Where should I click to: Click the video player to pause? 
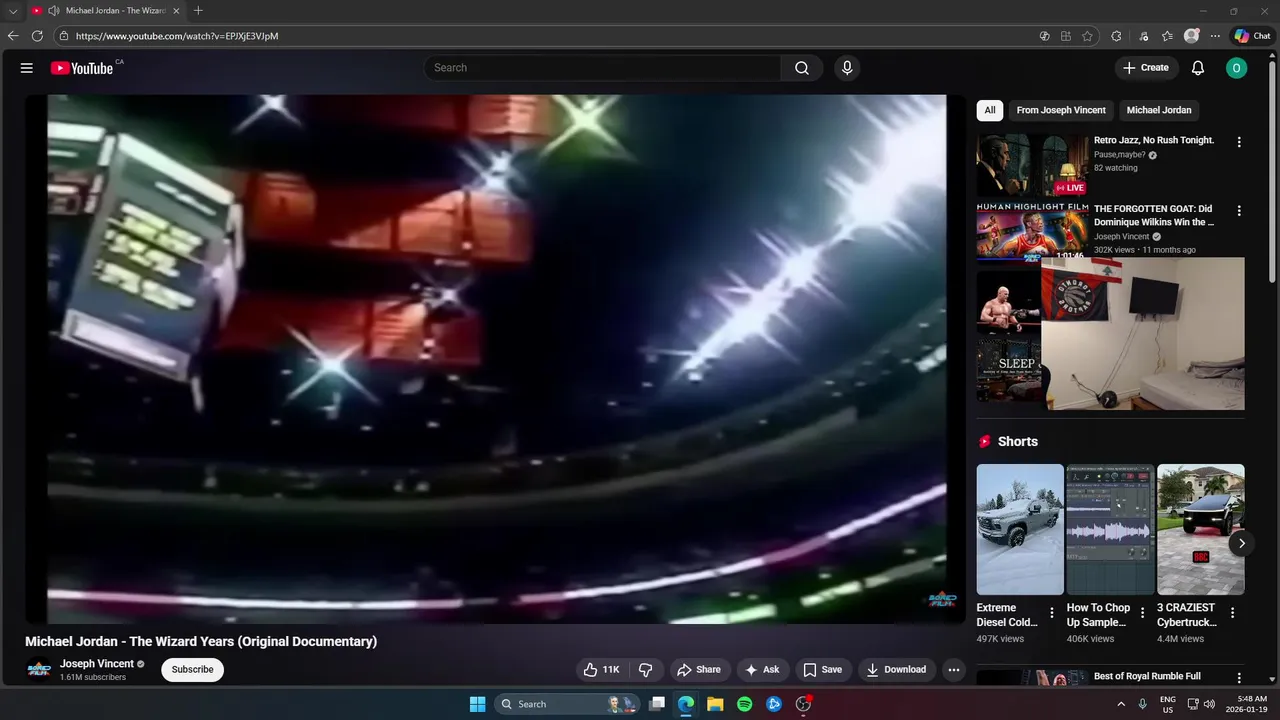tap(496, 359)
